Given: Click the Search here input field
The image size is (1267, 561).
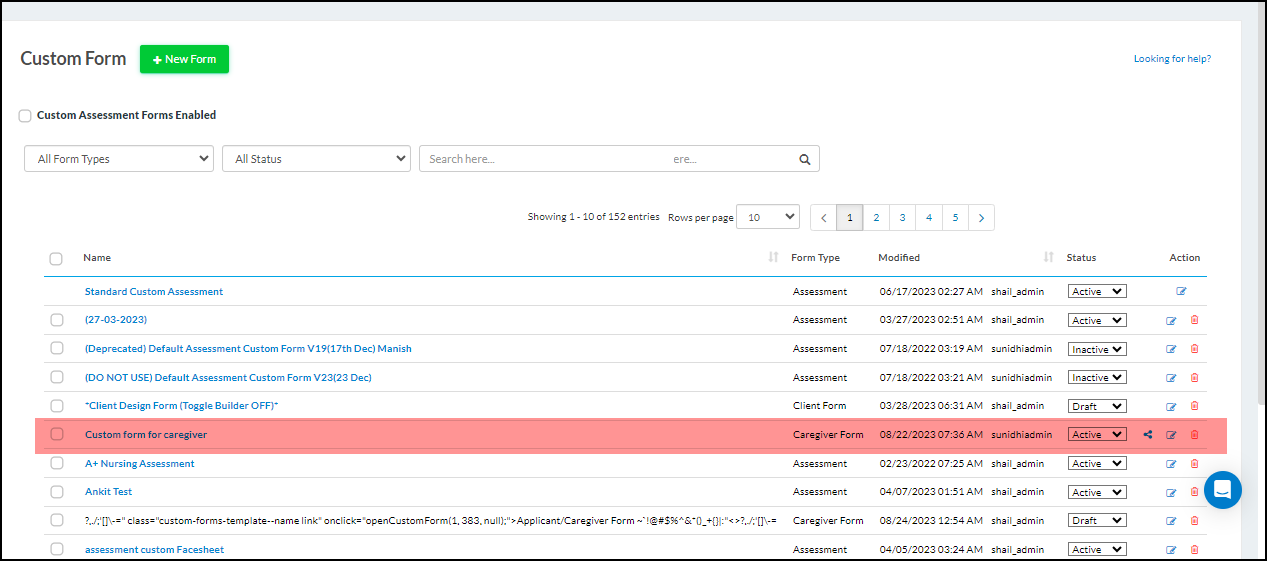Looking at the screenshot, I should pos(600,159).
